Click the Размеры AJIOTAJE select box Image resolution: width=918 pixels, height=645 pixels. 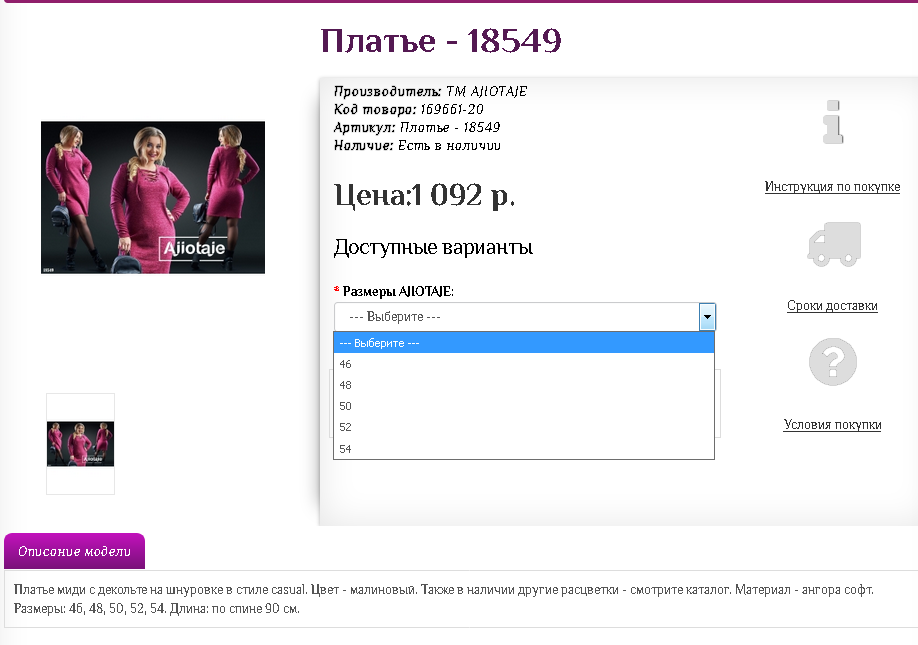(x=525, y=317)
